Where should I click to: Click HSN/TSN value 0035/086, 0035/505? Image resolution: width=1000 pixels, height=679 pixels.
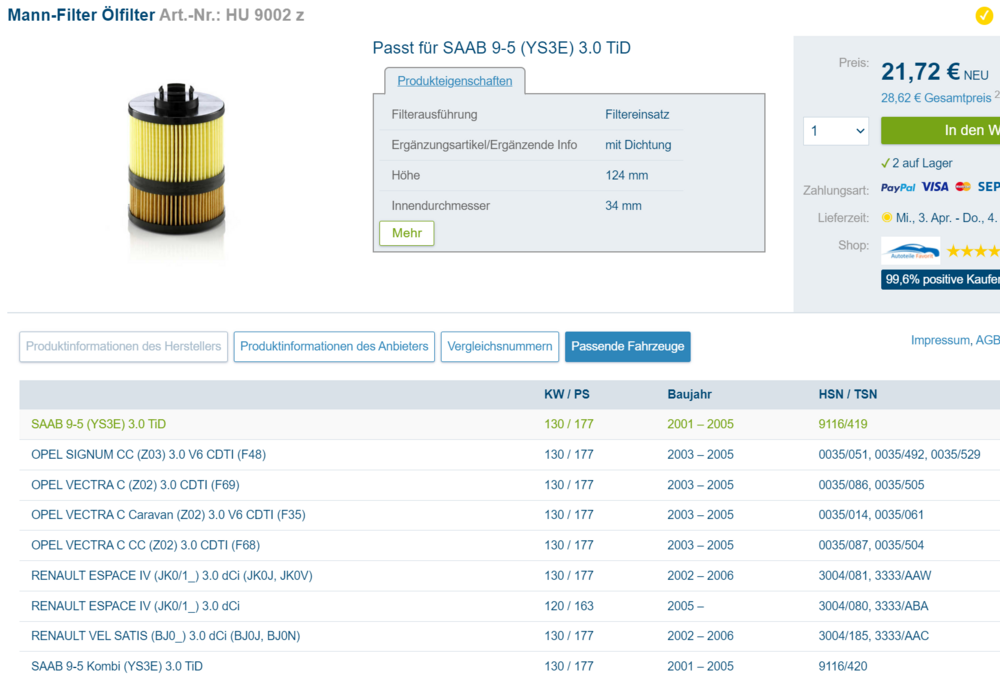[871, 485]
